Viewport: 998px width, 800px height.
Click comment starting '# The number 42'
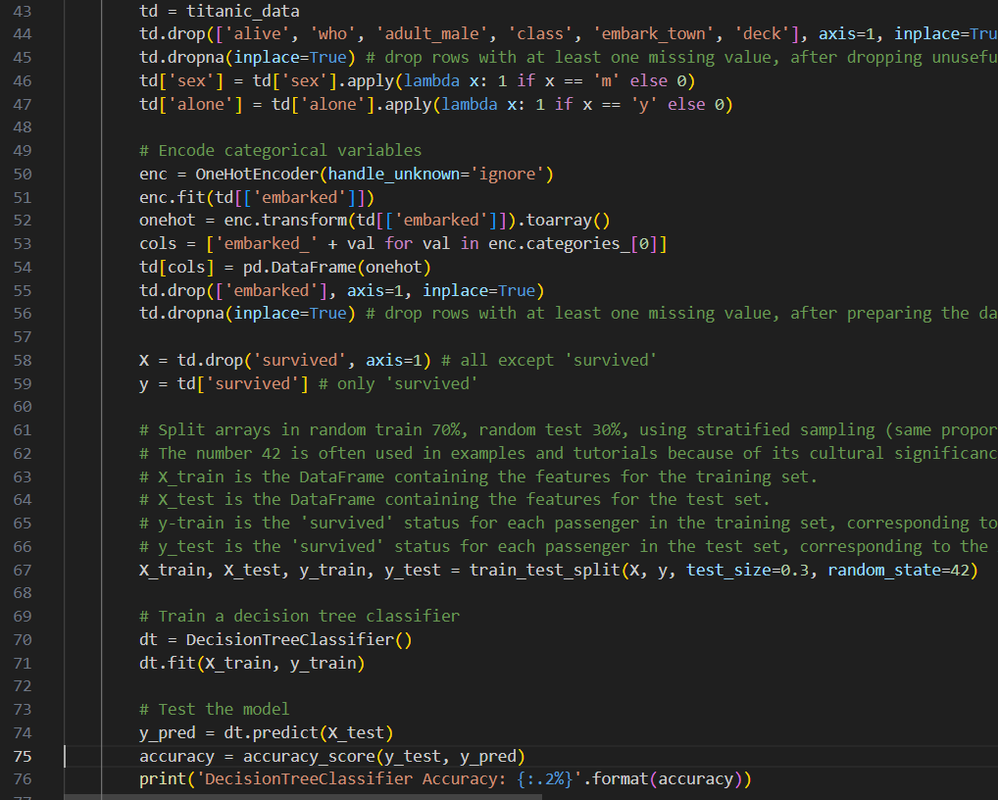[568, 453]
